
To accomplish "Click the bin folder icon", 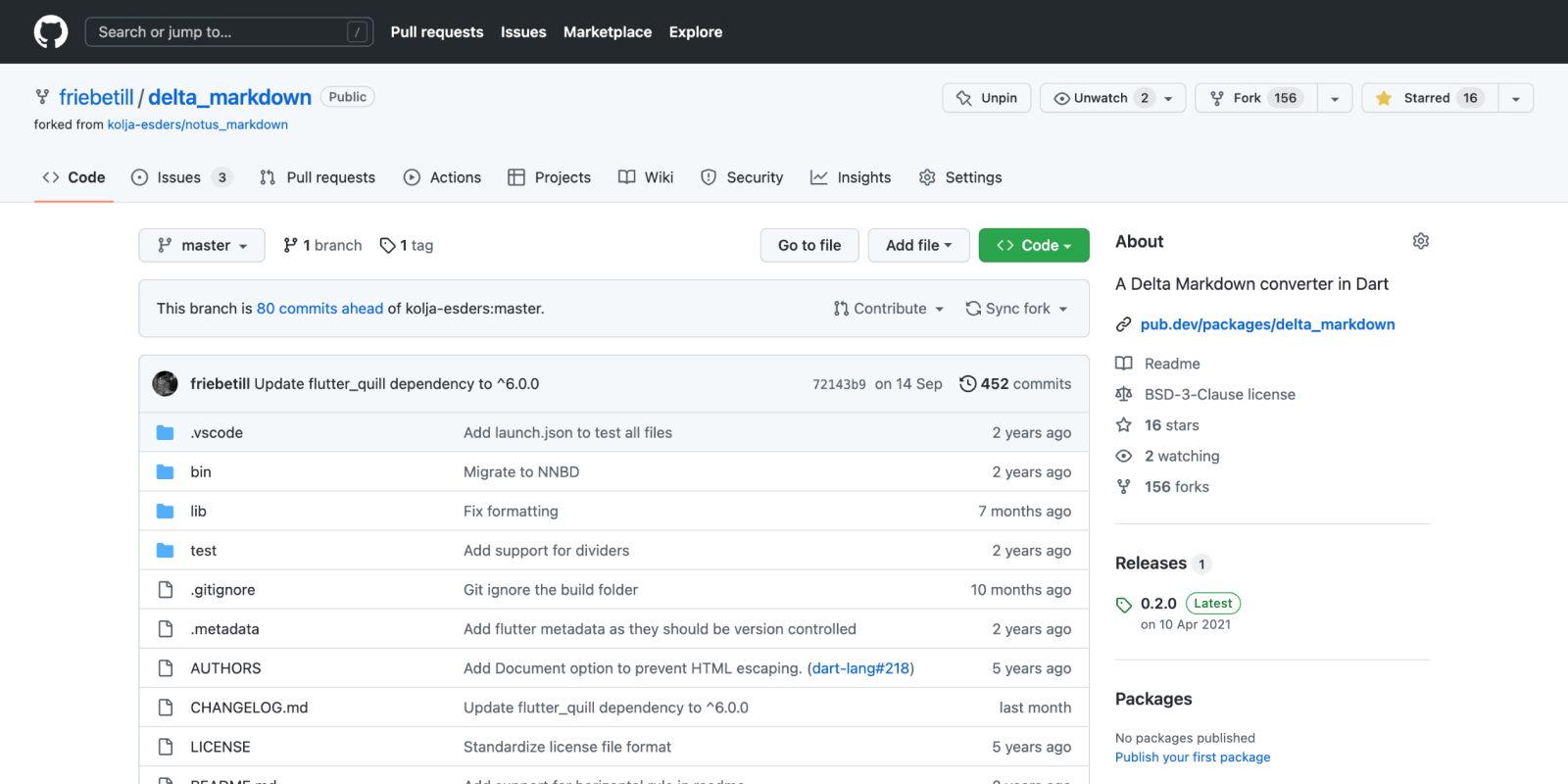I will click(166, 471).
